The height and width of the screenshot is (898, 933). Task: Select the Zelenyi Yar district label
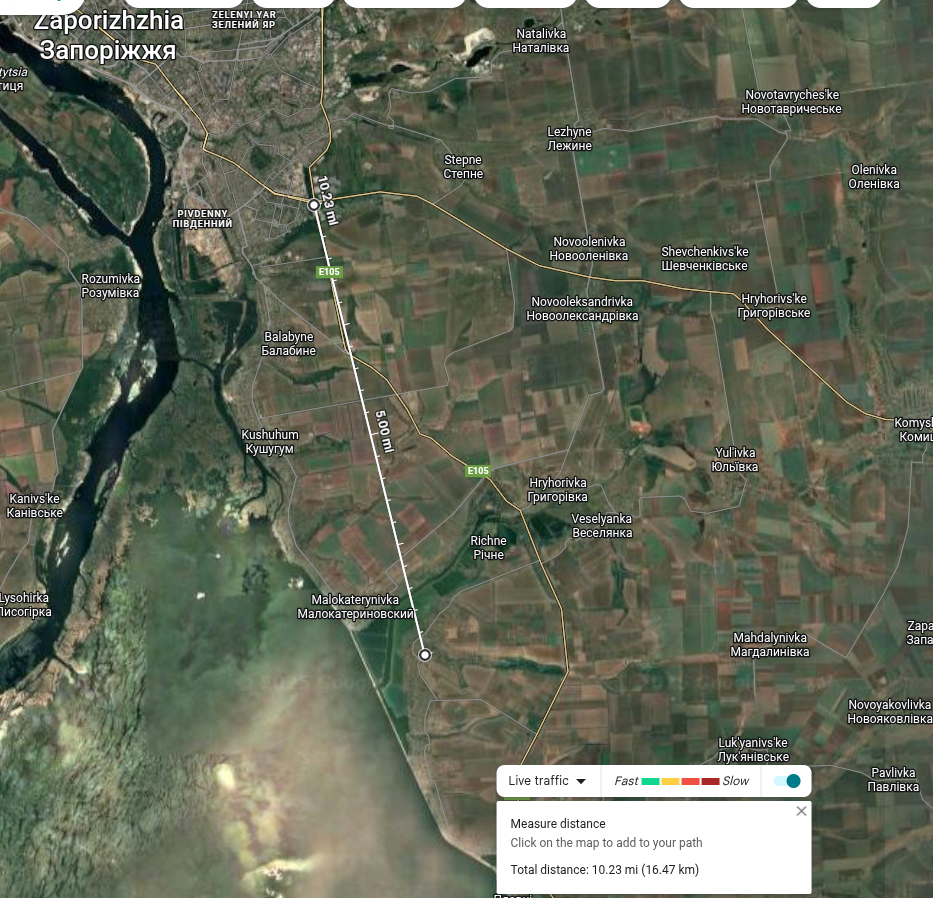coord(244,19)
